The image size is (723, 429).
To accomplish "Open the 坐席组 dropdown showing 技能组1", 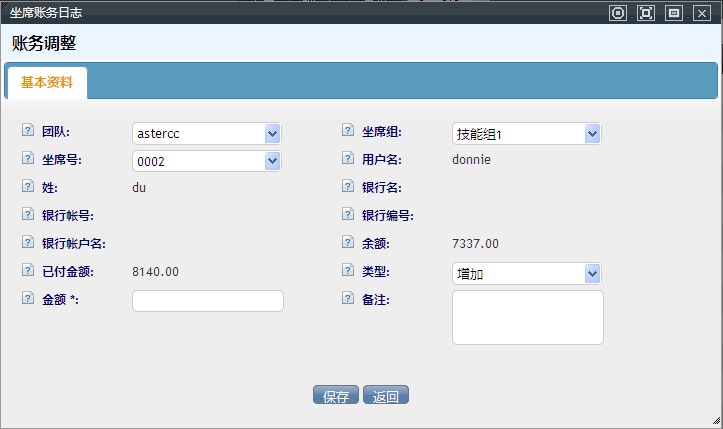I will pos(527,133).
